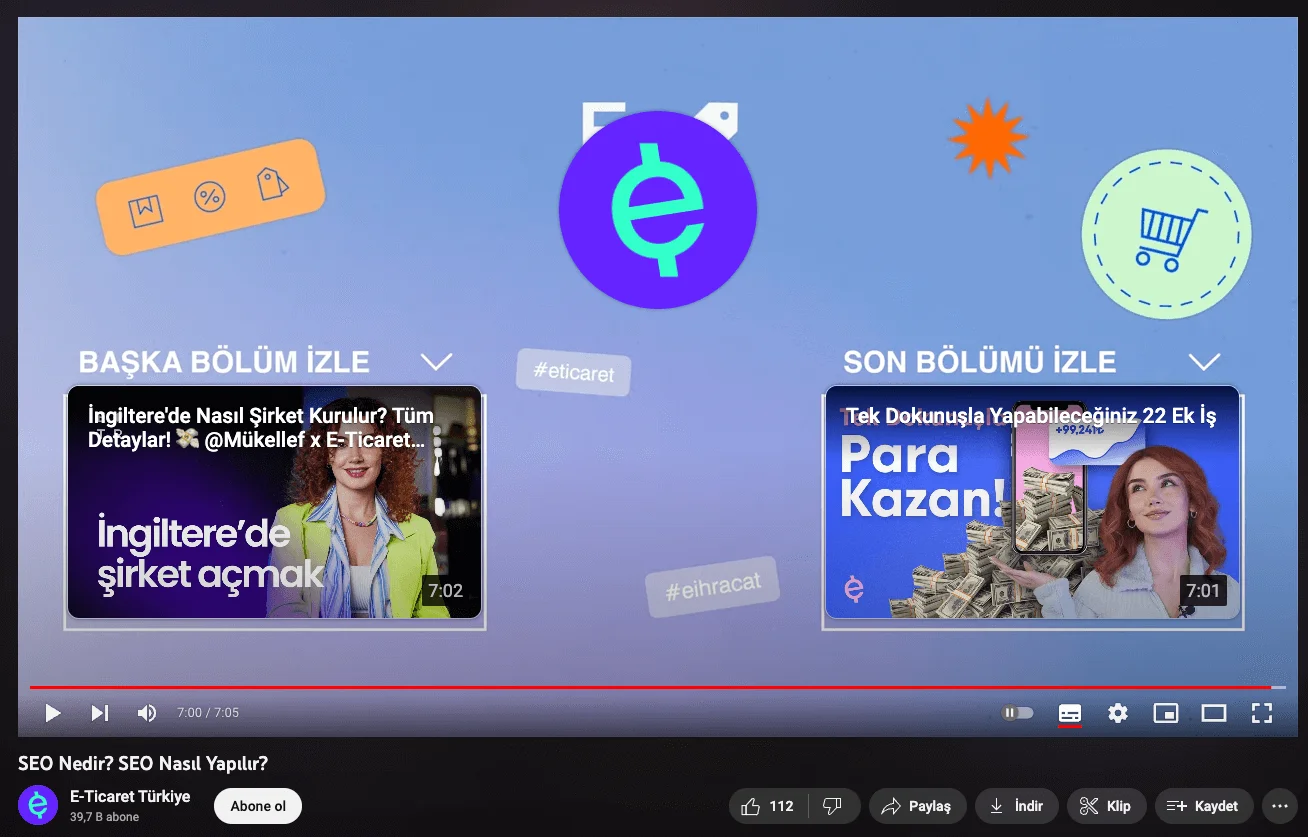
Task: Open the Para Kazan! end screen thumbnail
Action: [x=1033, y=505]
